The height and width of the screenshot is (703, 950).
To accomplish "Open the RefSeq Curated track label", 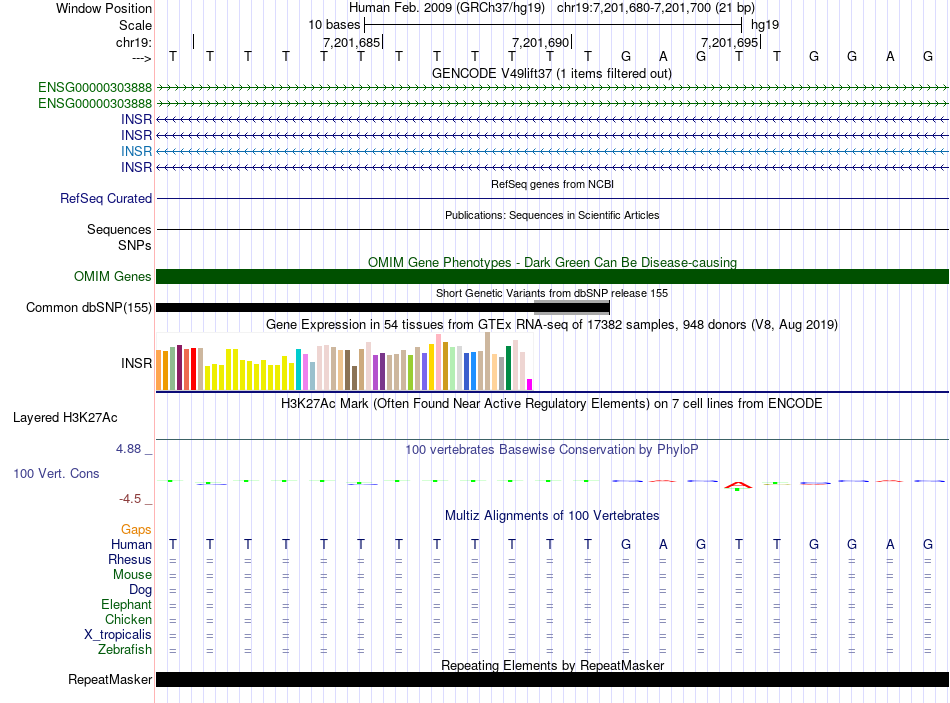I will coord(106,199).
